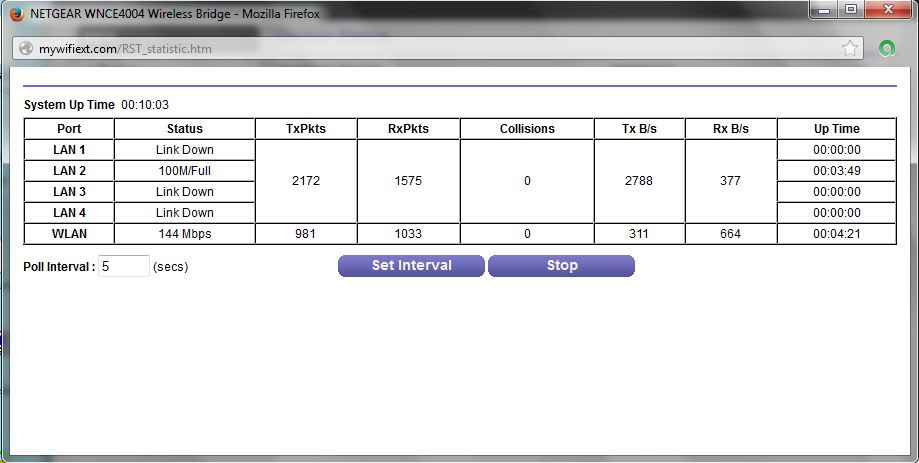The image size is (919, 463).
Task: Click the Set Interval button
Action: [411, 265]
